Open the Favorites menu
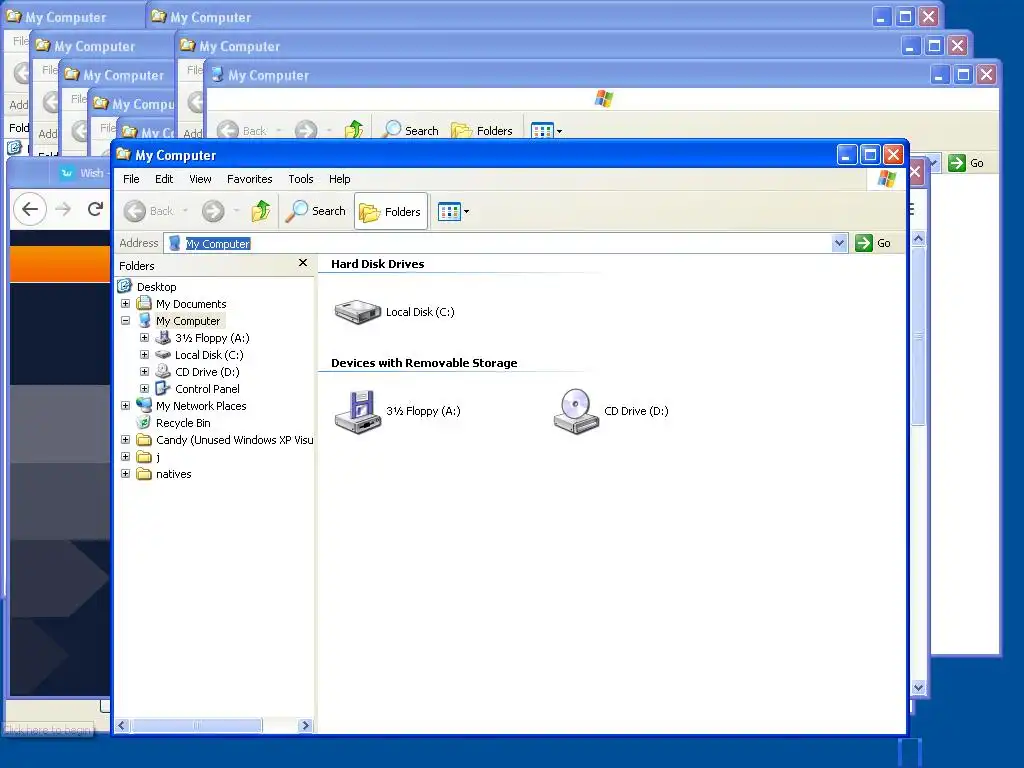The image size is (1024, 768). [249, 179]
